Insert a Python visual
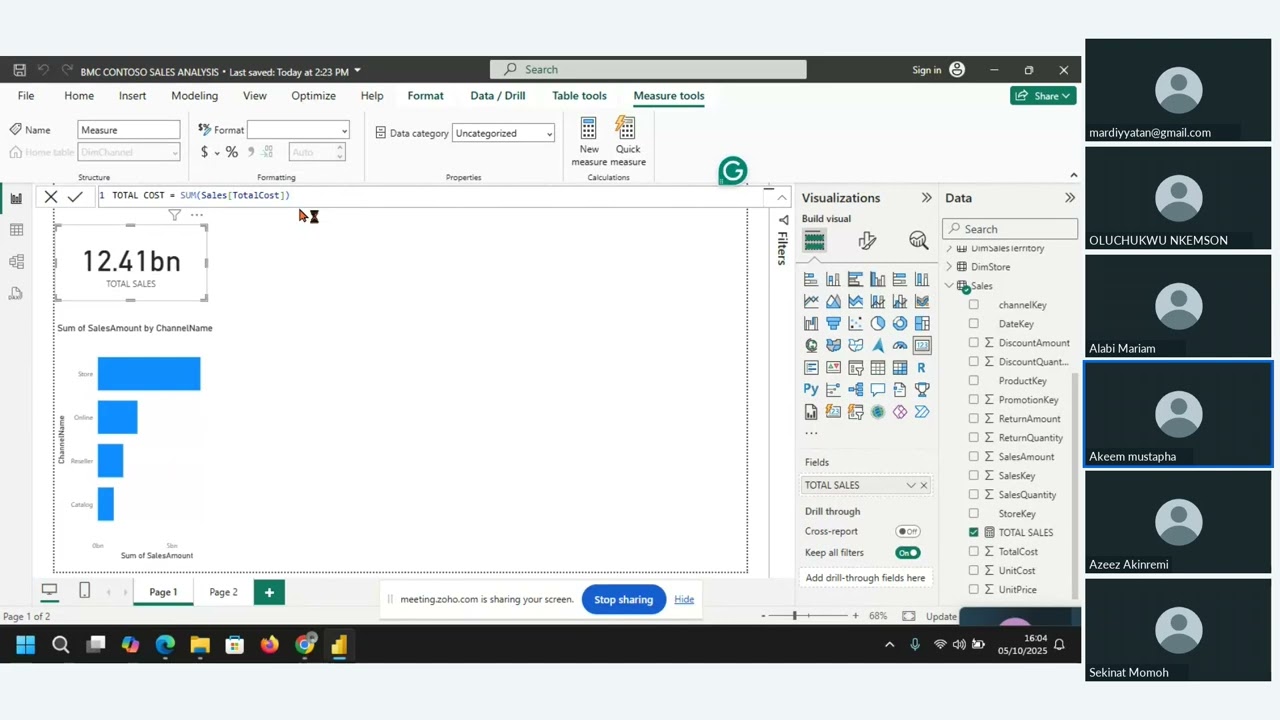 coord(811,389)
